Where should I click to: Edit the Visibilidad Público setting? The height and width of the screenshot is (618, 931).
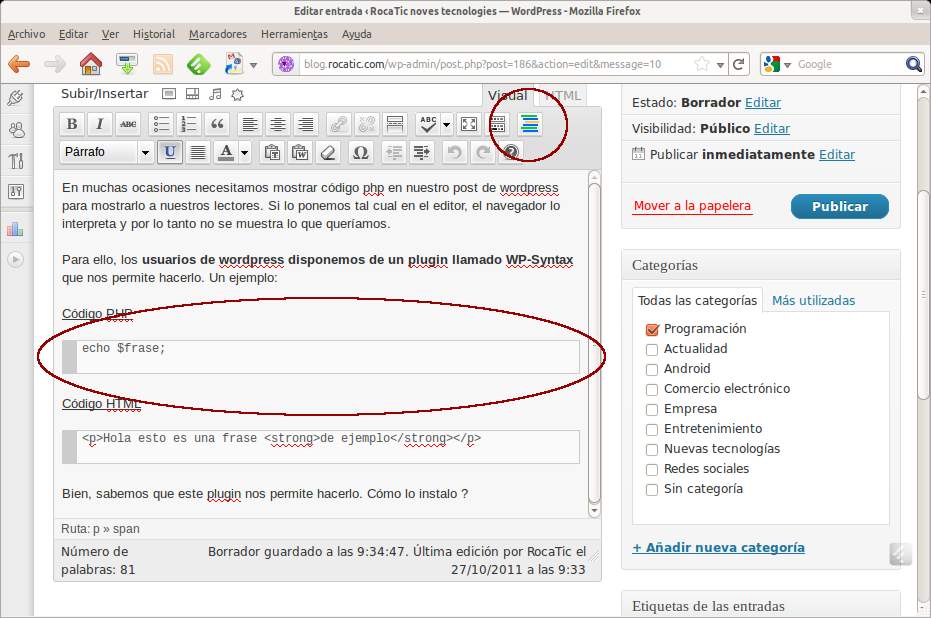[x=772, y=129]
